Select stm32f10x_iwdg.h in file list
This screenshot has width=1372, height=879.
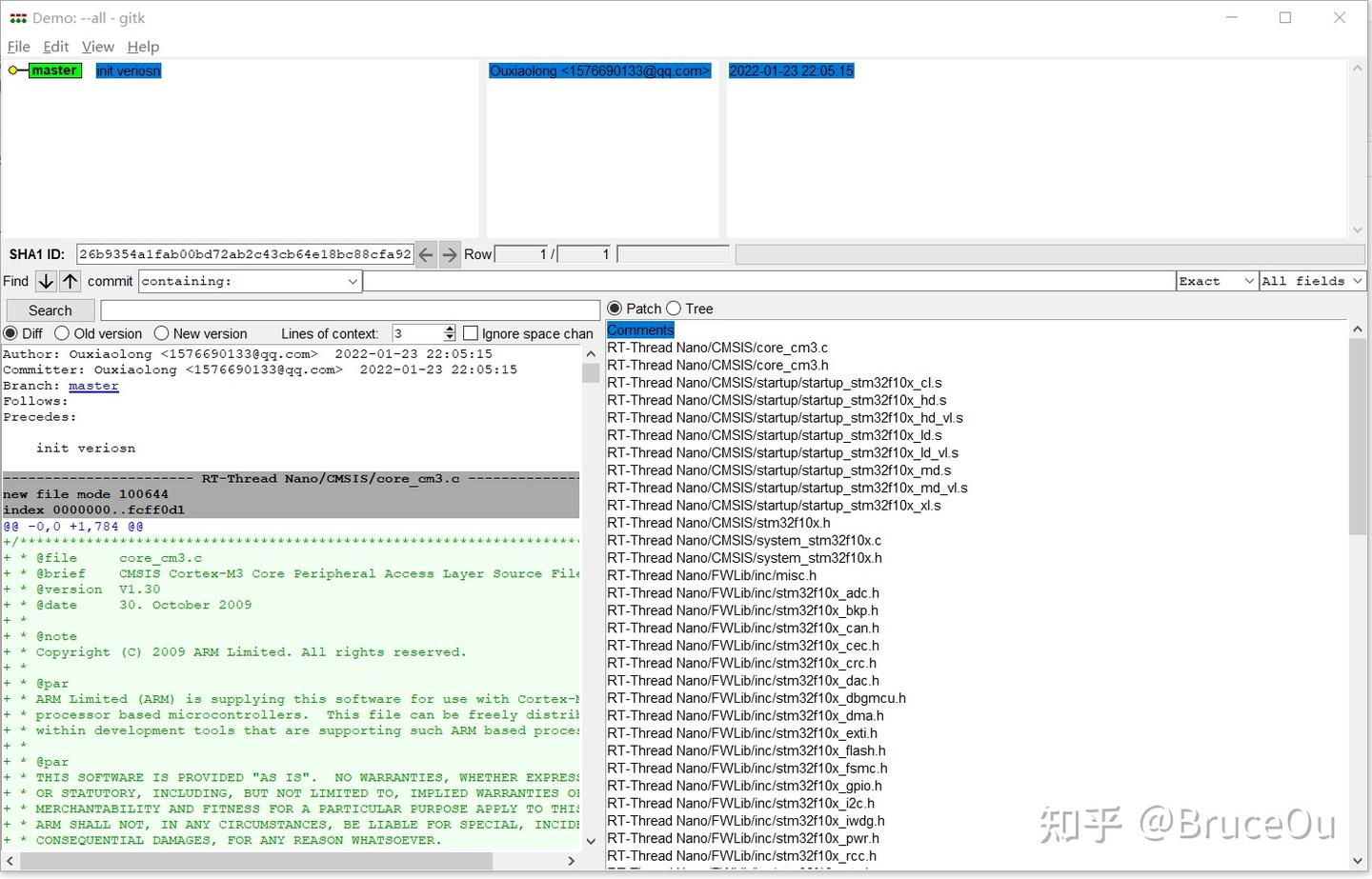point(746,821)
